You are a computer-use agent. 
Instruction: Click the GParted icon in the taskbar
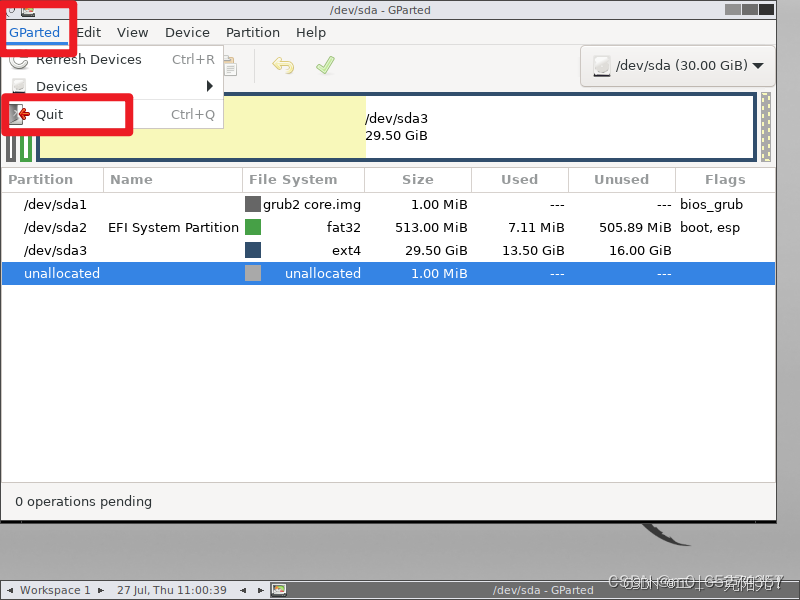click(279, 590)
